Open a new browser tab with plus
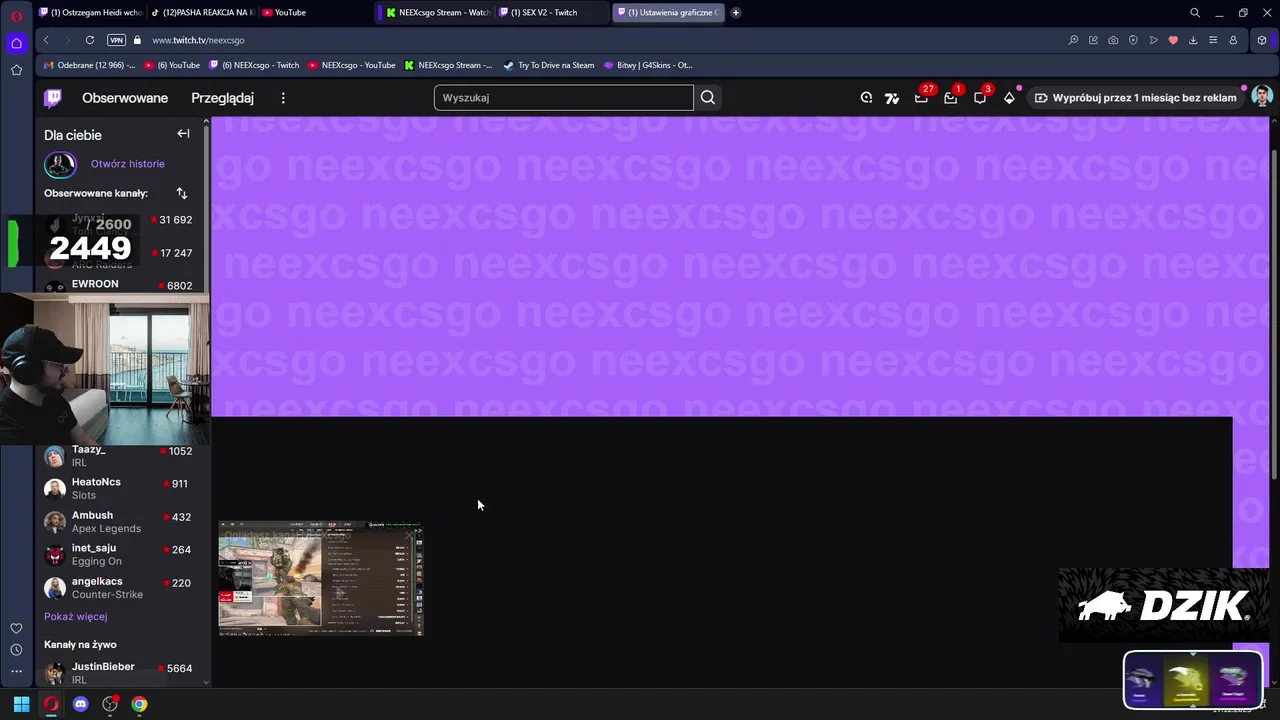This screenshot has width=1280, height=720. 736,12
